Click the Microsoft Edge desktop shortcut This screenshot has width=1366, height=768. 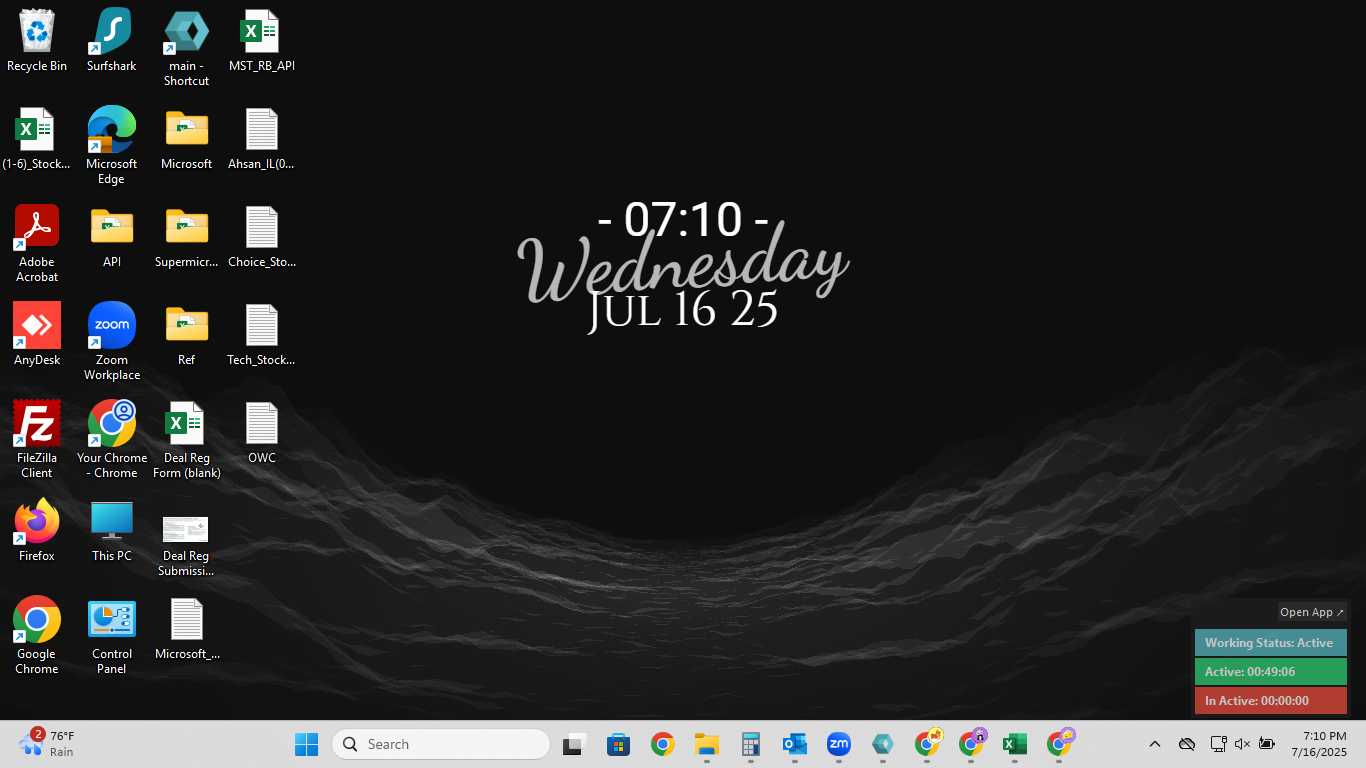point(111,145)
